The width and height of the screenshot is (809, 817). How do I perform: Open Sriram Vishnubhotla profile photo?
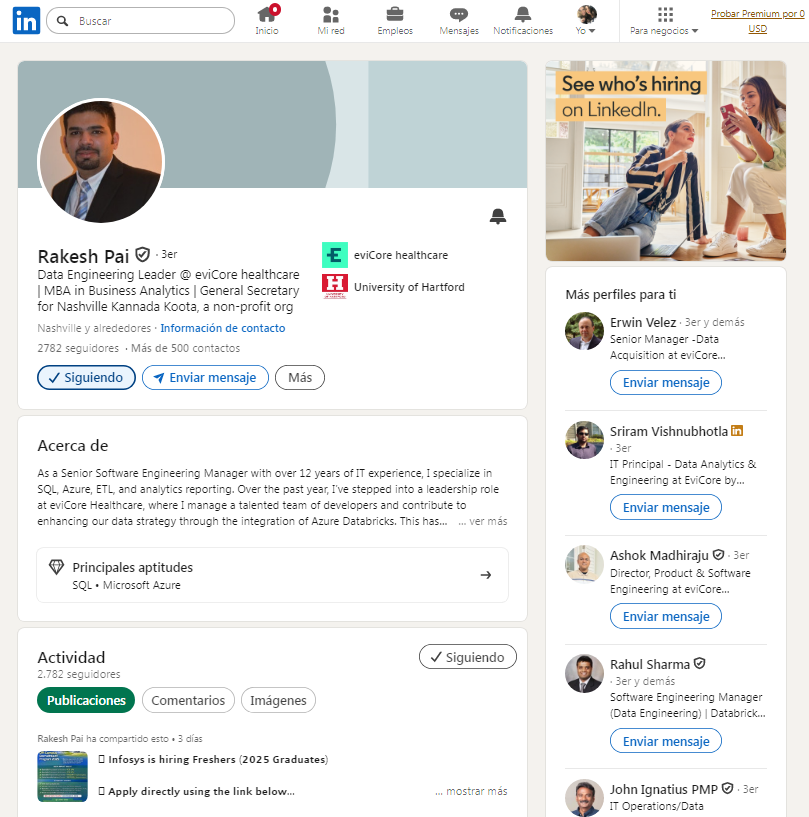pos(584,440)
